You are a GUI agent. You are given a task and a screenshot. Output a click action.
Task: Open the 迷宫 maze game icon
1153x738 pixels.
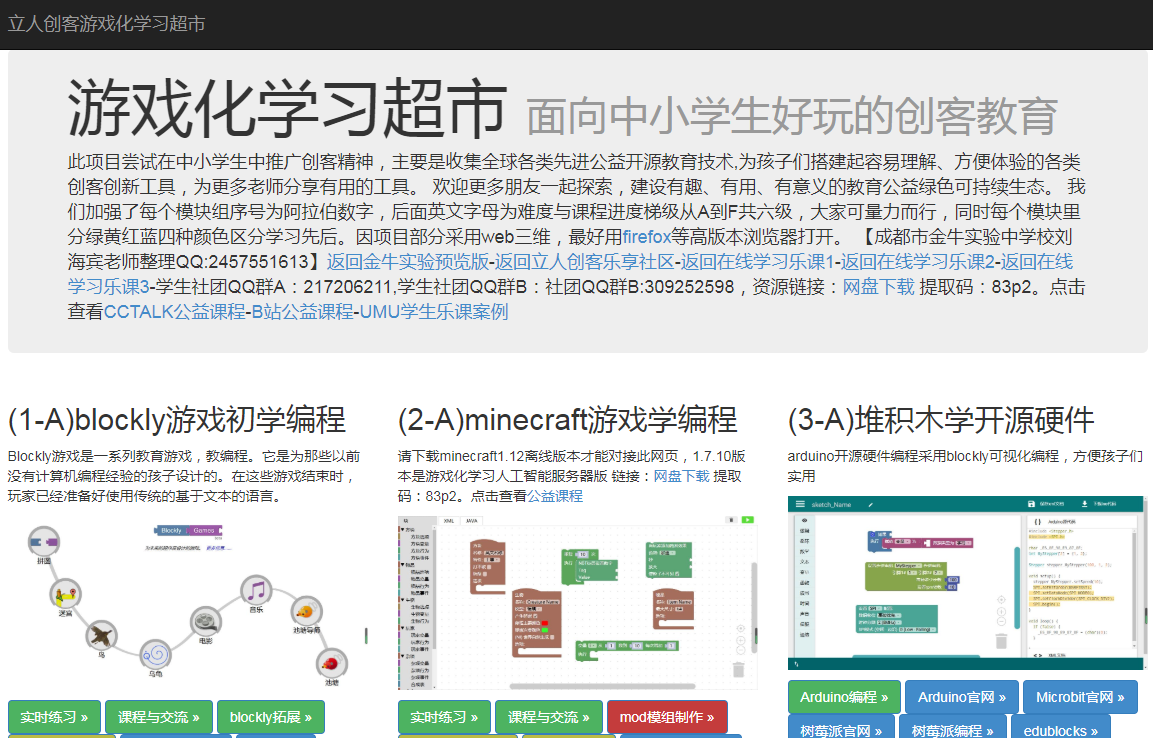tap(65, 594)
